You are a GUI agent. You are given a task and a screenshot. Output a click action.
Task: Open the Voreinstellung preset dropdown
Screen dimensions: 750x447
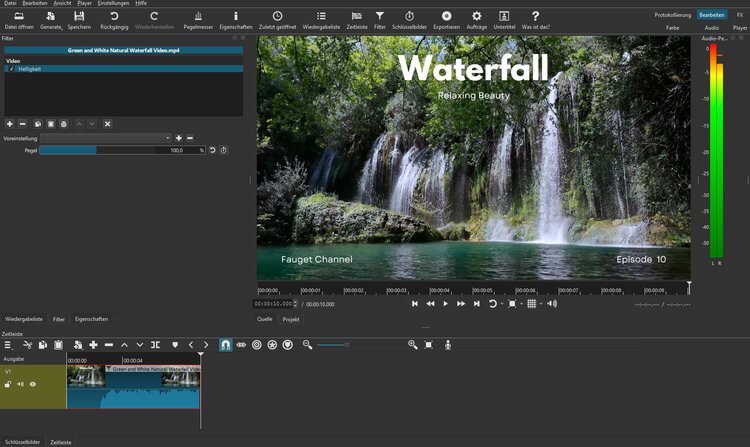pos(106,138)
